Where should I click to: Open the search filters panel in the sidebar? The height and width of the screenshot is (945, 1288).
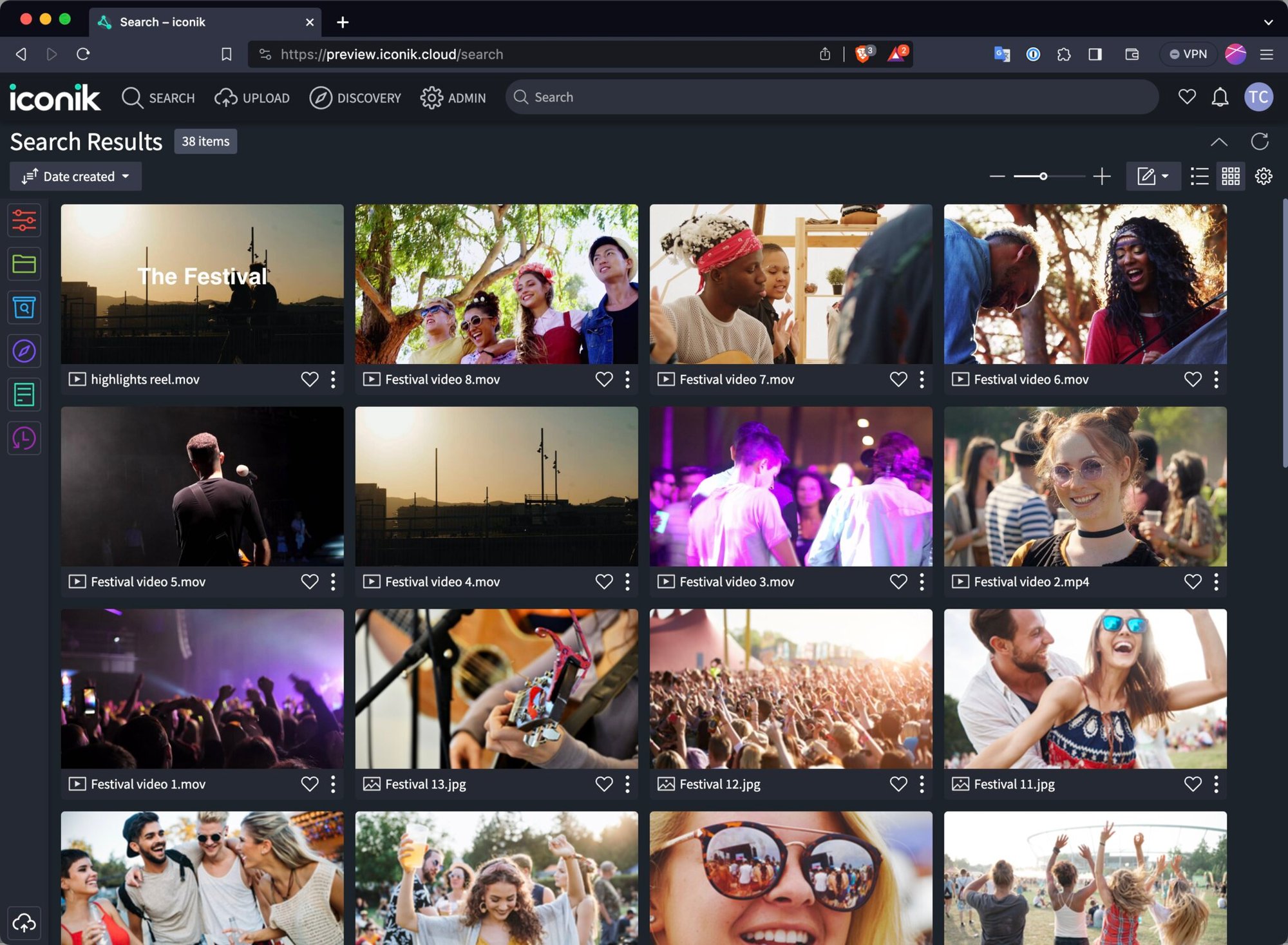coord(24,220)
